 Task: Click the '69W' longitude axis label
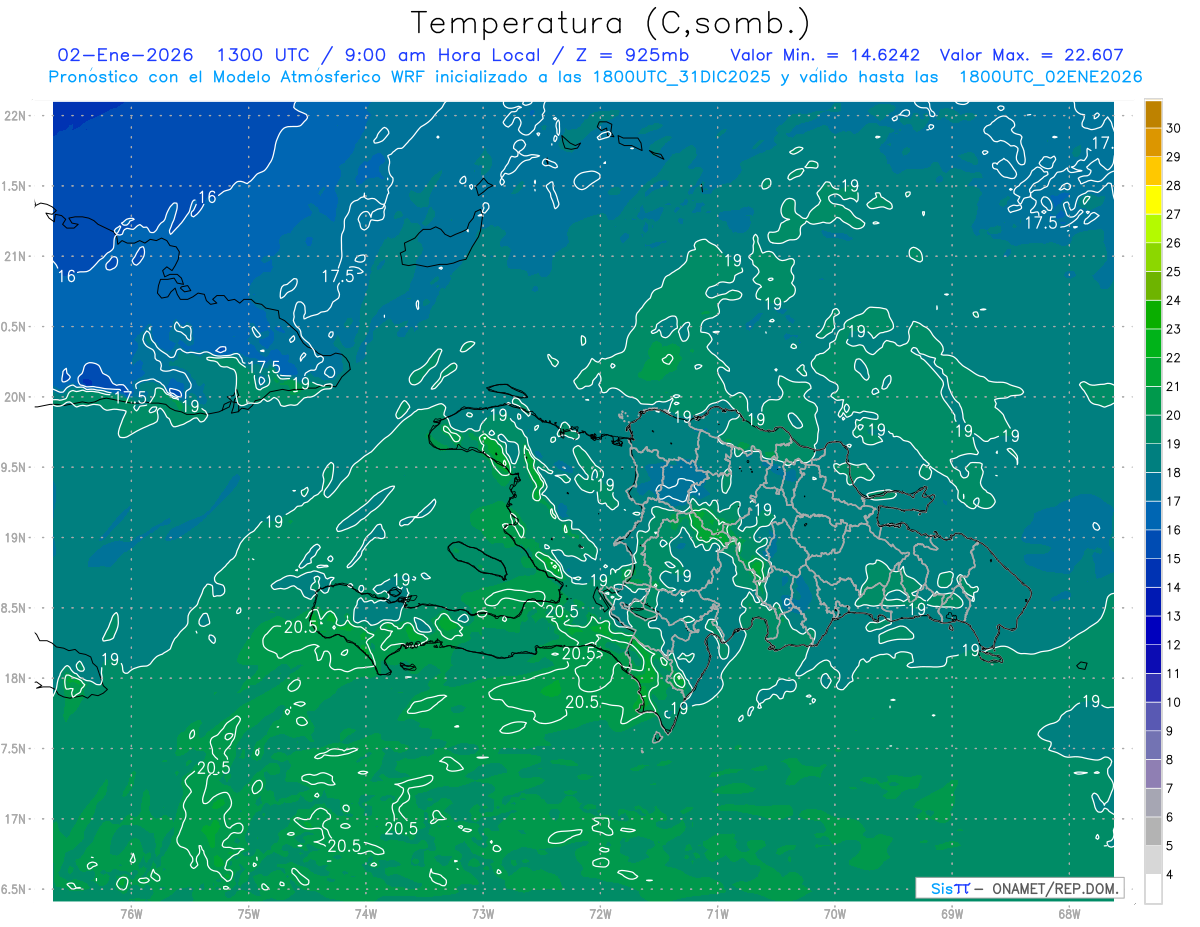(x=952, y=913)
